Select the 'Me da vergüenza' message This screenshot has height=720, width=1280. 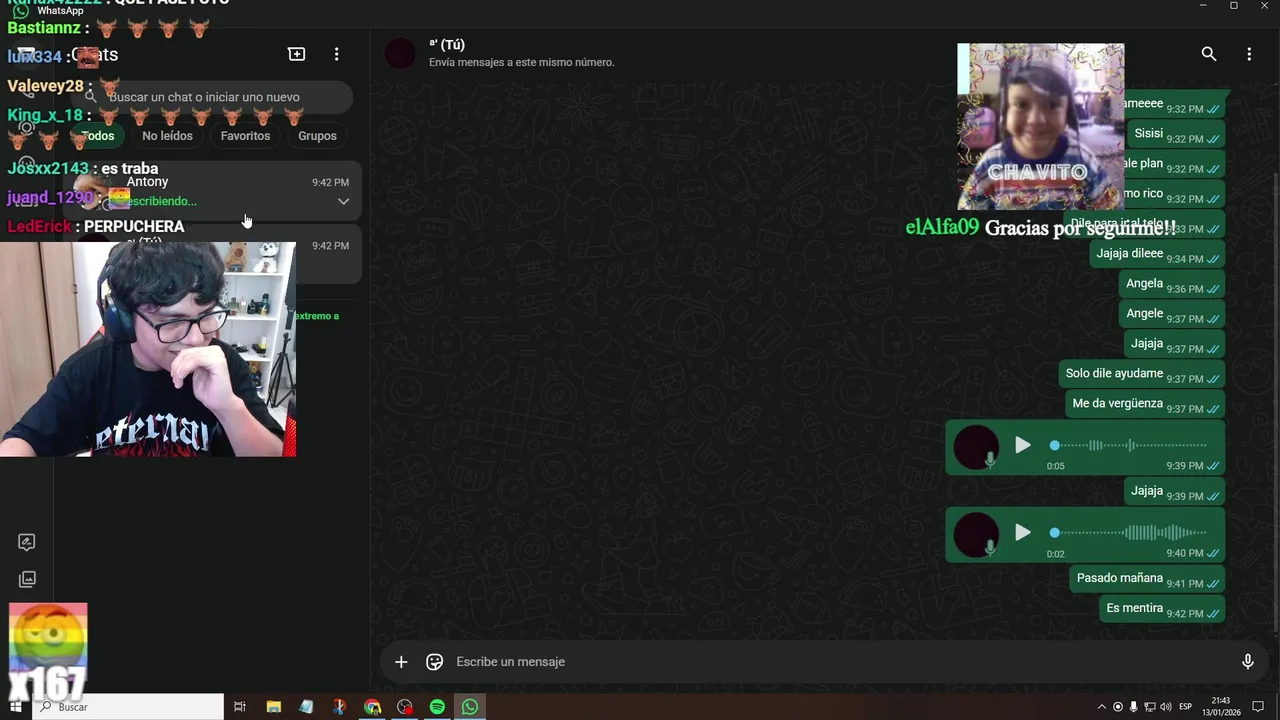click(x=1144, y=404)
